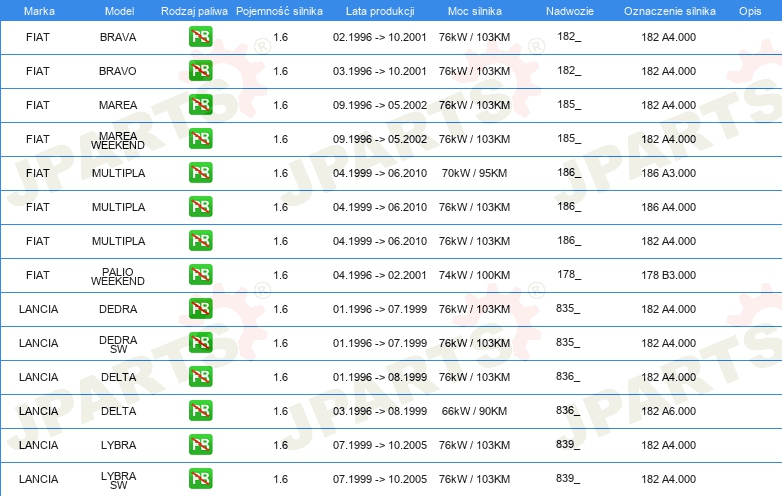Click the 74kW / 100KM power cell
This screenshot has height=496, width=782.
pos(474,275)
